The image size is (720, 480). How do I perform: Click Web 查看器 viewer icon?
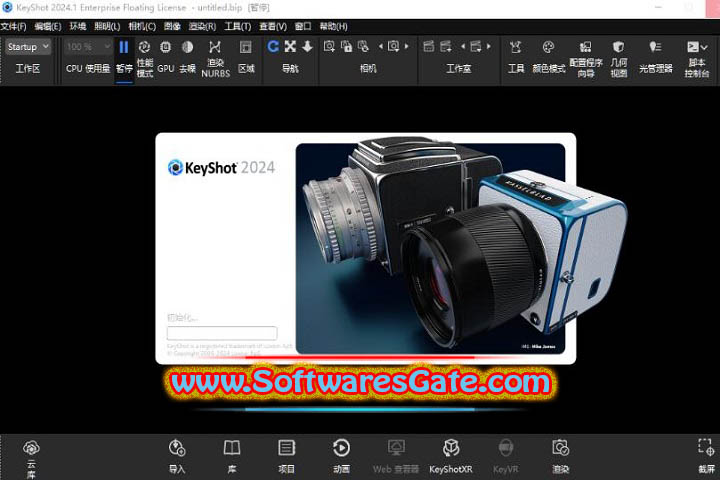tap(396, 457)
